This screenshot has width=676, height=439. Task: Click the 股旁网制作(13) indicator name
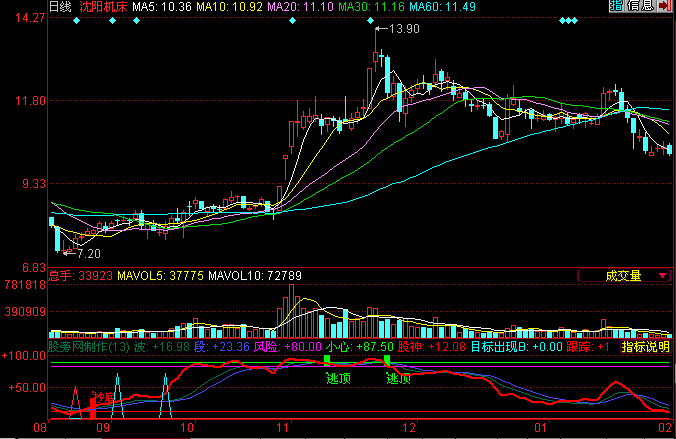click(89, 347)
